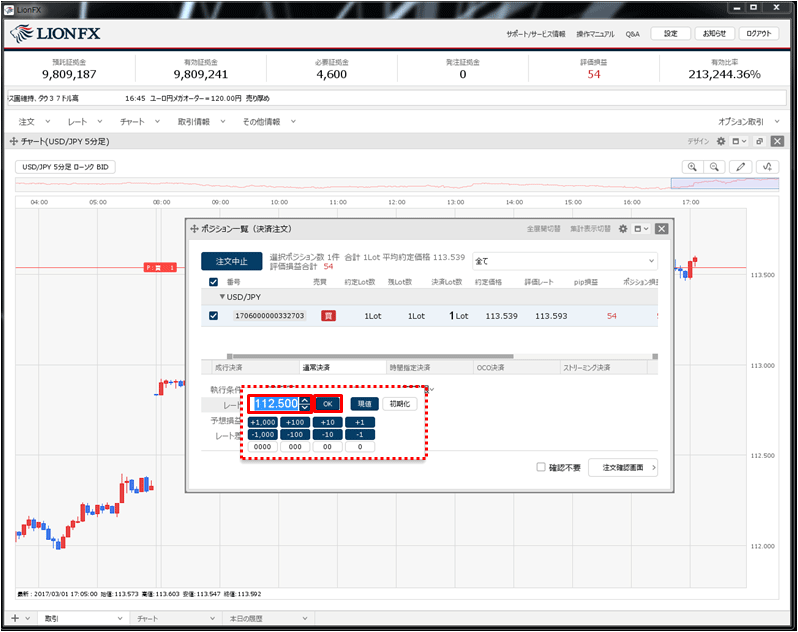
Task: Add +10 to the rate
Action: (328, 422)
